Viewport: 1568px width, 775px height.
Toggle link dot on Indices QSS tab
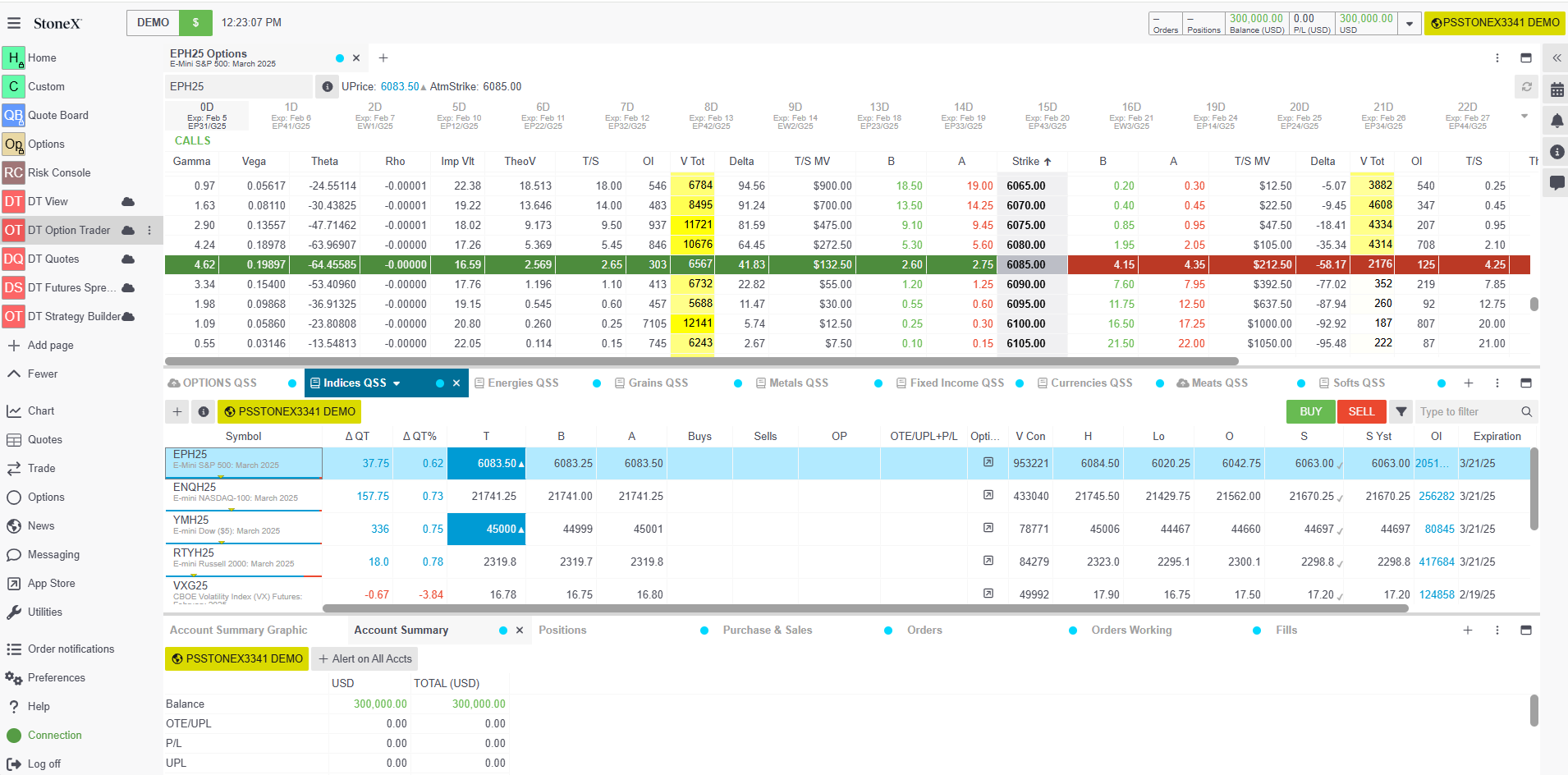pos(440,383)
